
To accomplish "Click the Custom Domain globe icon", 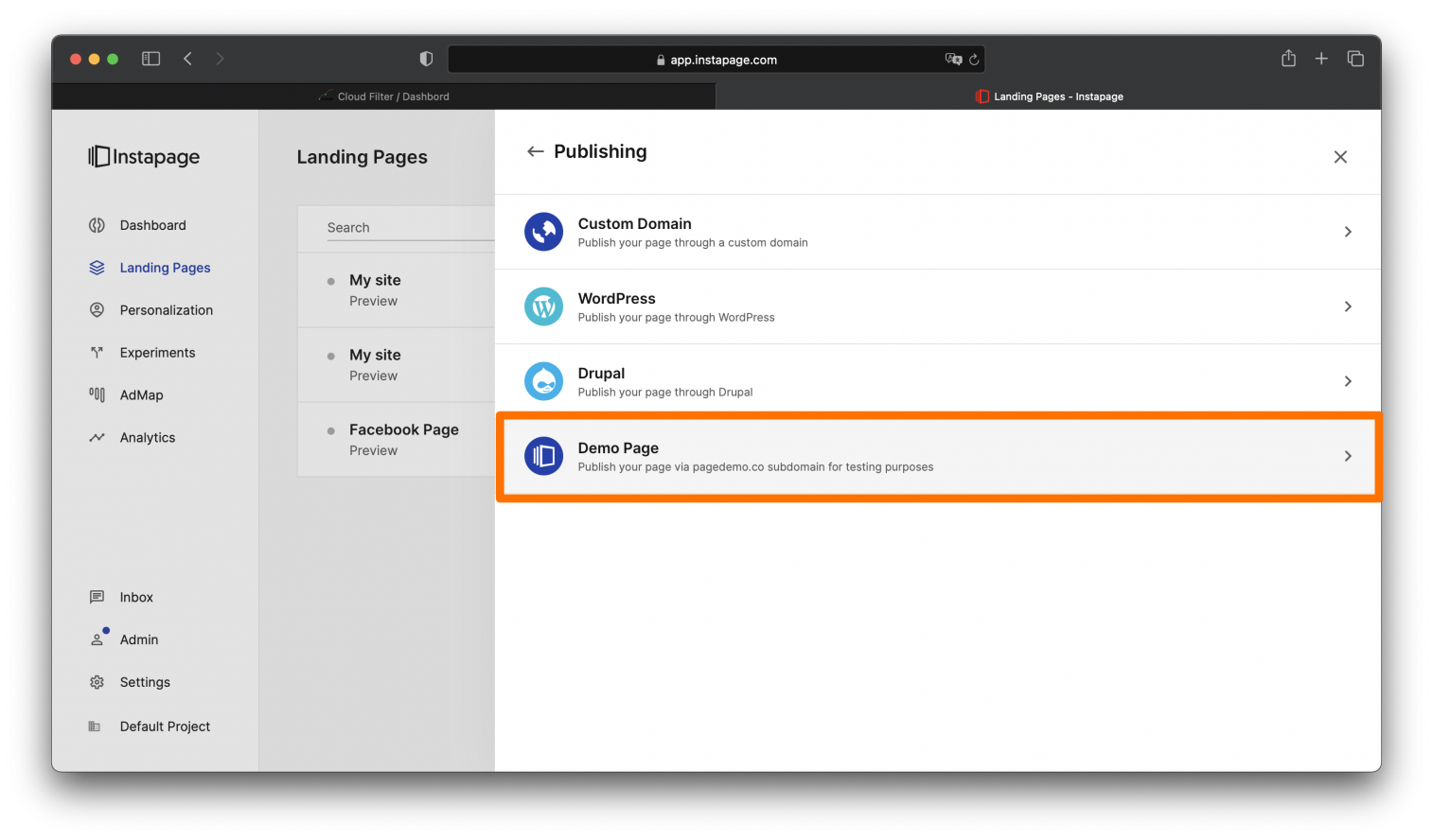I will (544, 232).
